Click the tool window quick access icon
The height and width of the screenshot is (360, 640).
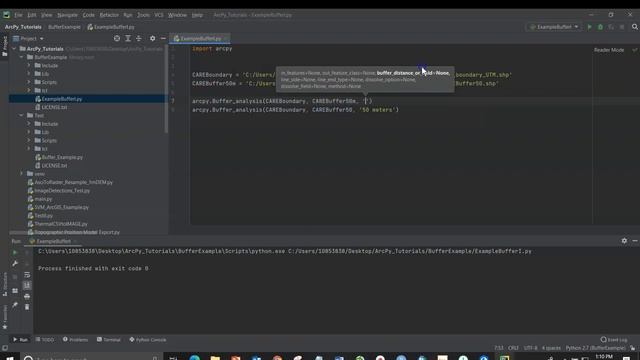5,348
